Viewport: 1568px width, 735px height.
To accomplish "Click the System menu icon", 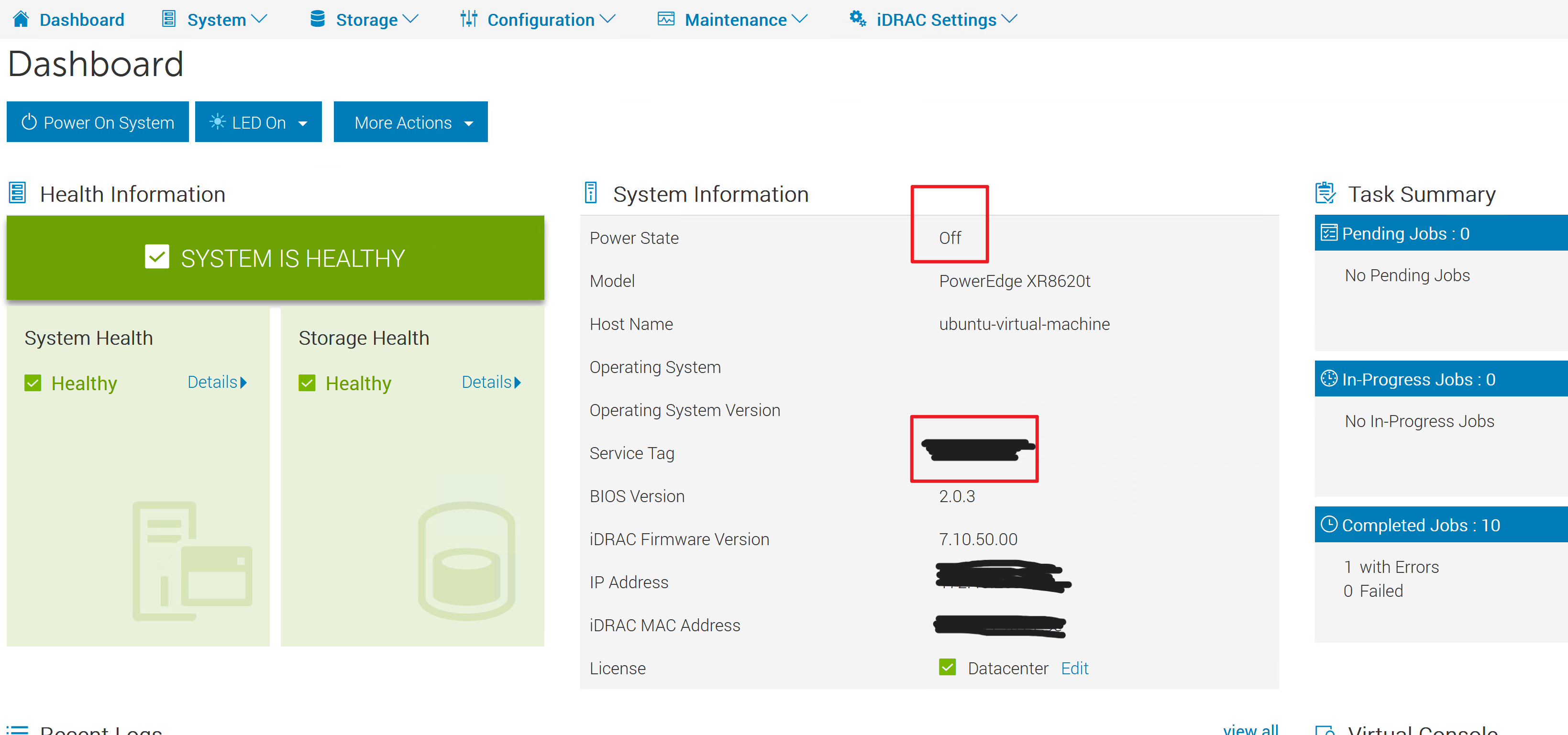I will click(167, 19).
